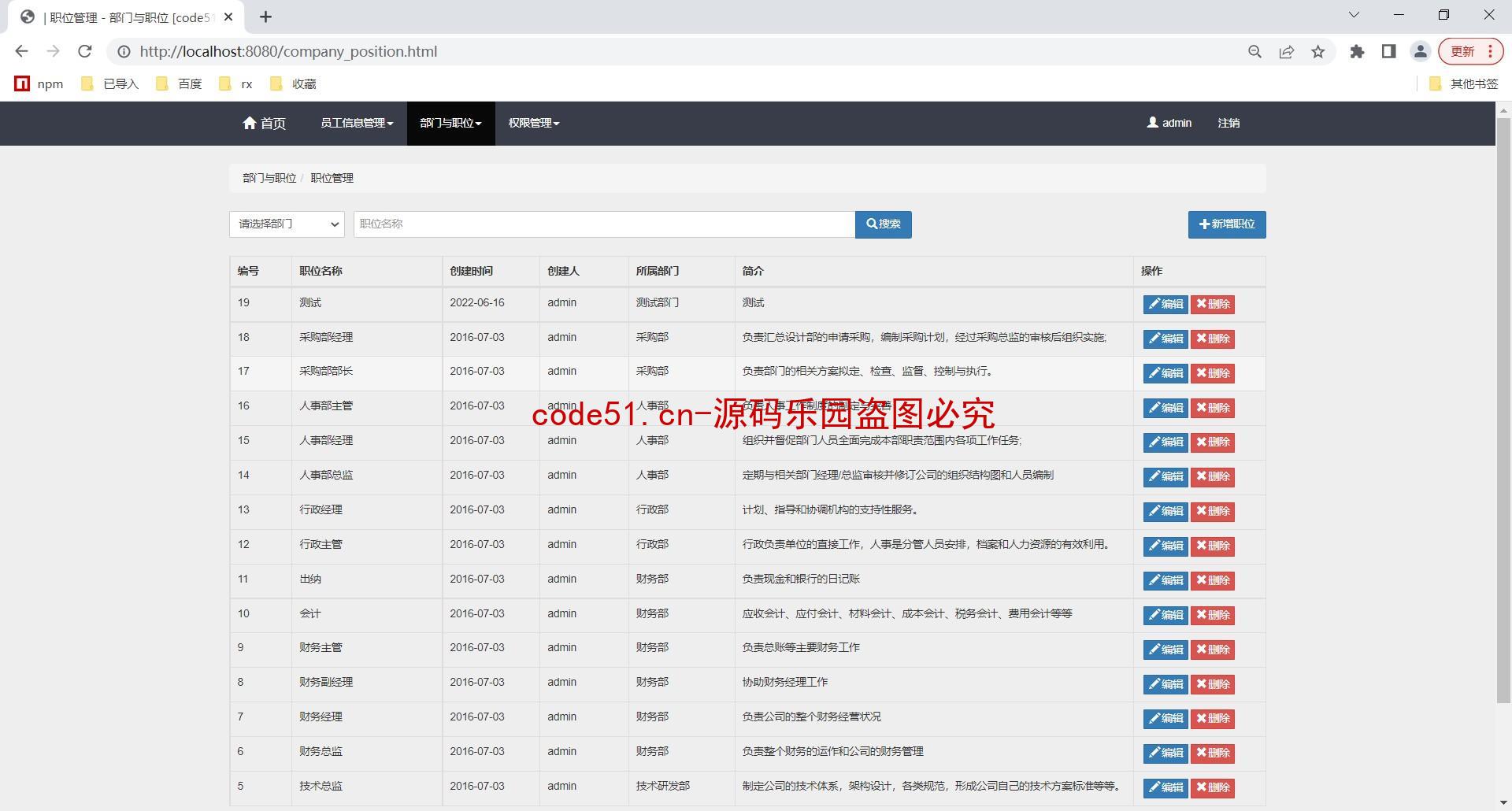
Task: Edit the 测试 position row
Action: [x=1165, y=304]
